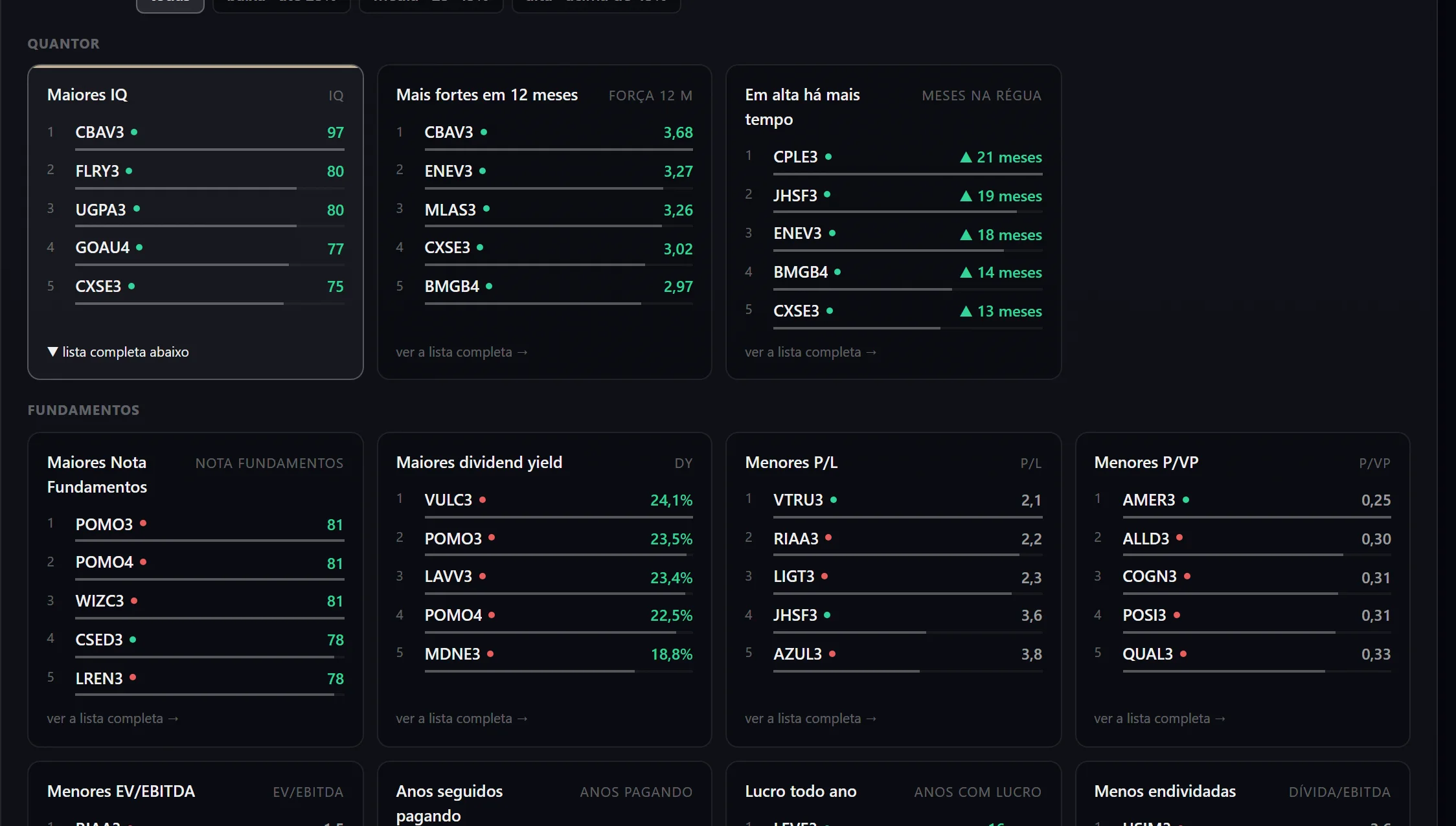Select VTRU3 in the Menores P/L list
The height and width of the screenshot is (826, 1456).
click(x=798, y=500)
